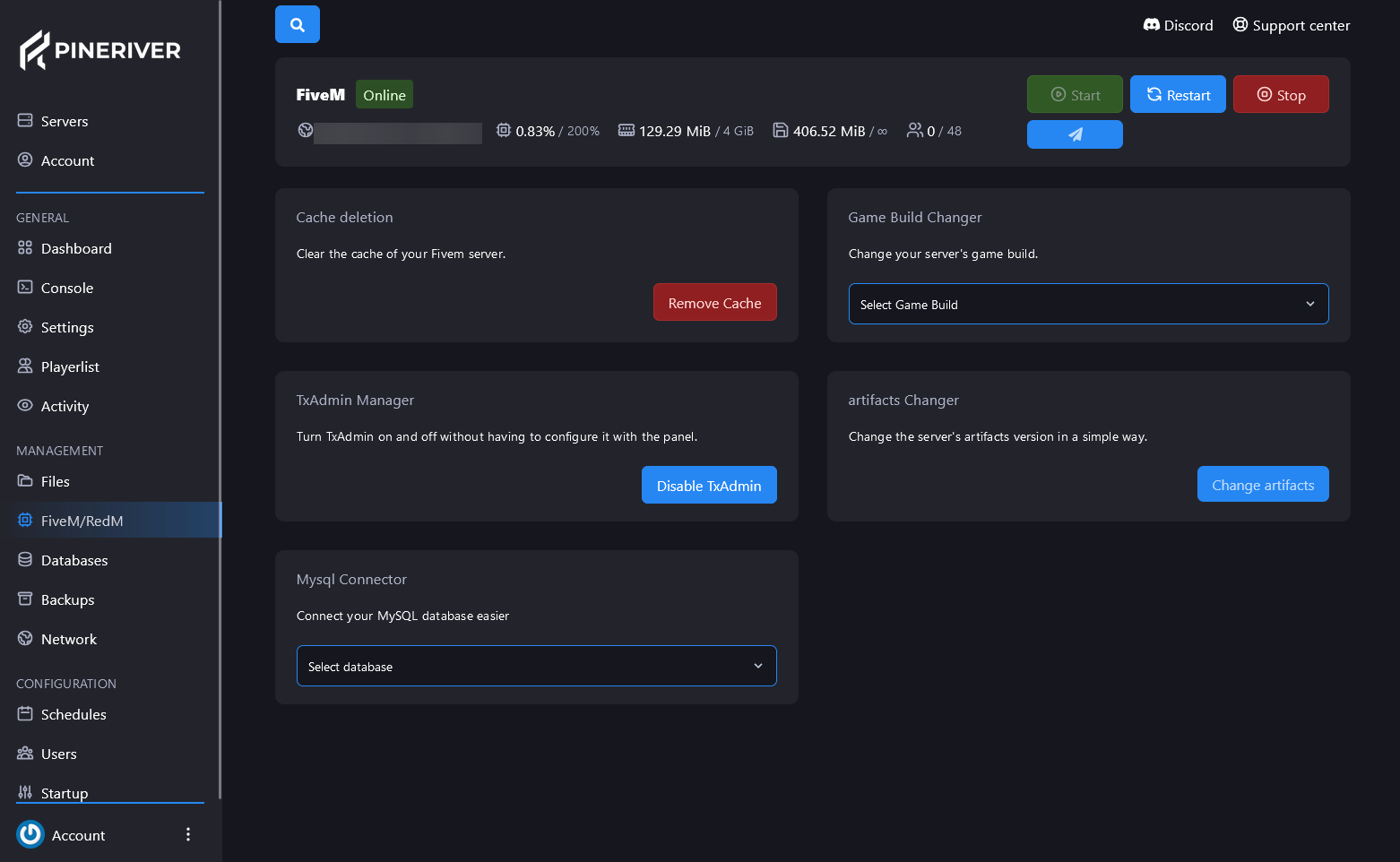Viewport: 1400px width, 862px height.
Task: Click the CPU usage 0.83% value
Action: [535, 131]
